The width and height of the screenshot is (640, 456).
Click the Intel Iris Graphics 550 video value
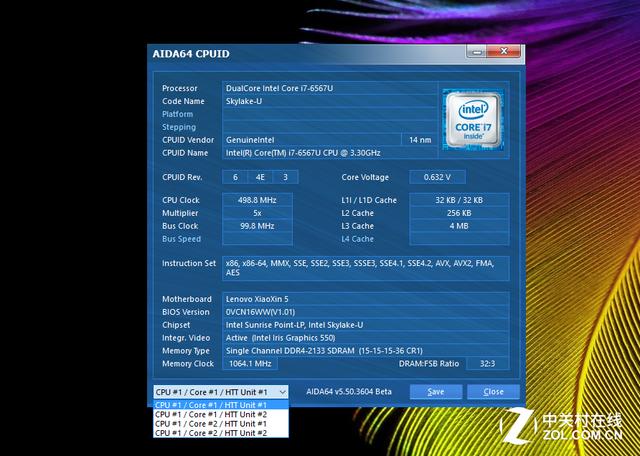tap(366, 338)
